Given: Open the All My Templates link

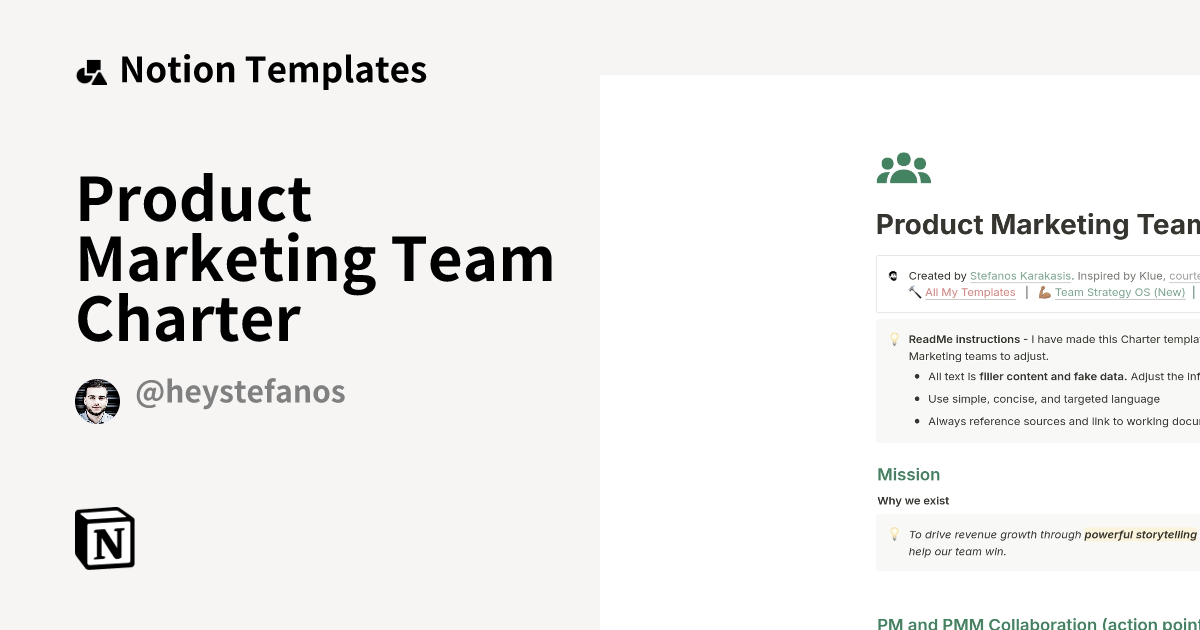Looking at the screenshot, I should [970, 293].
